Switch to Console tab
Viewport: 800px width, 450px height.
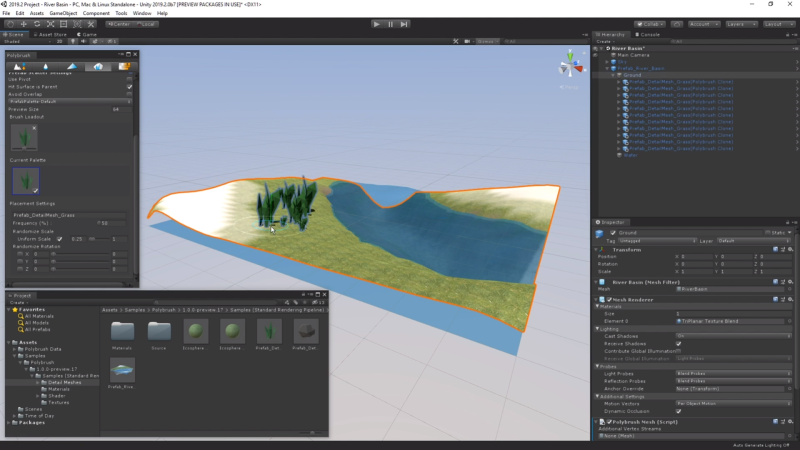point(647,35)
